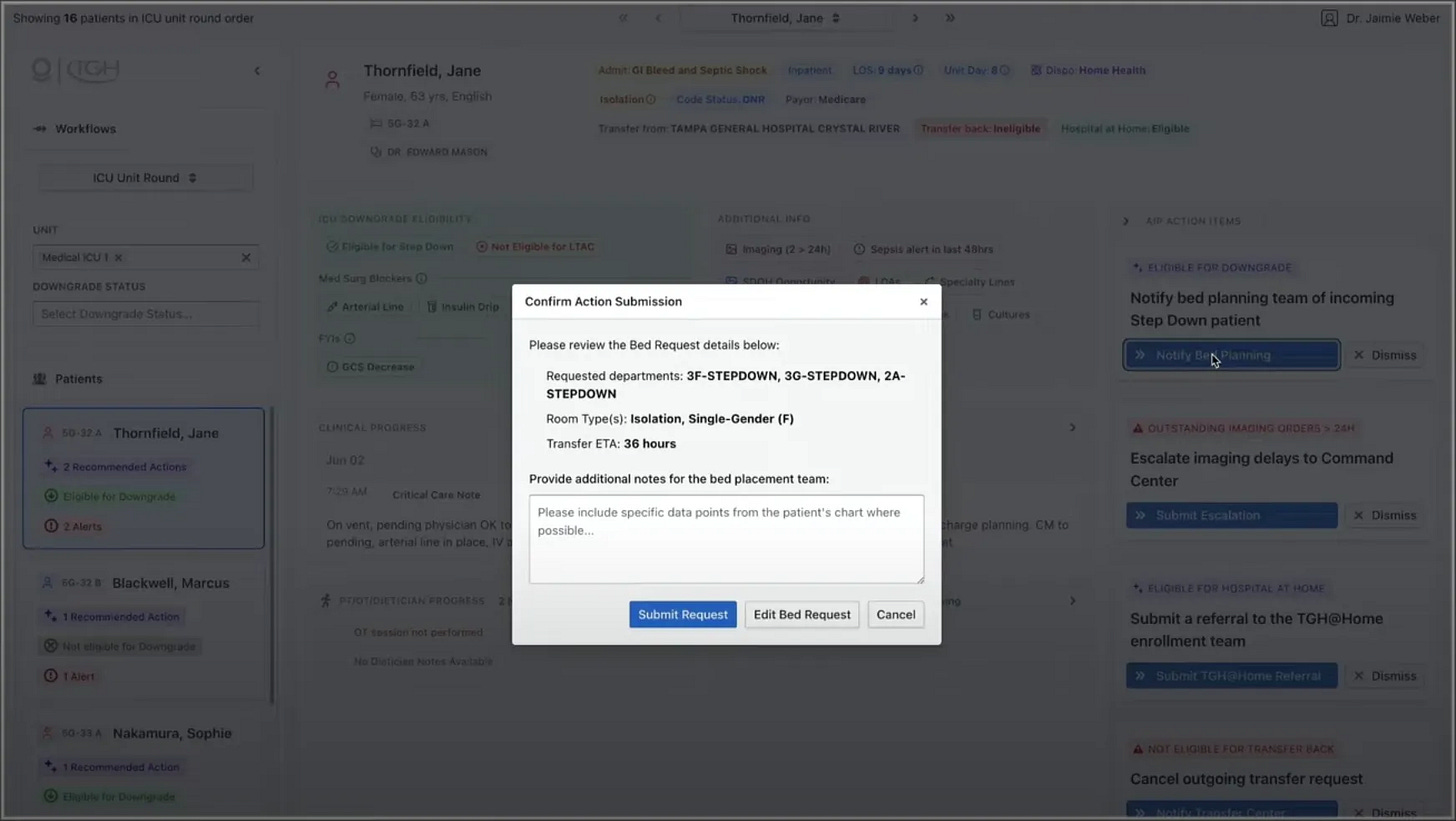Dismiss the Eligible for Downgrade action

pyautogui.click(x=1384, y=355)
